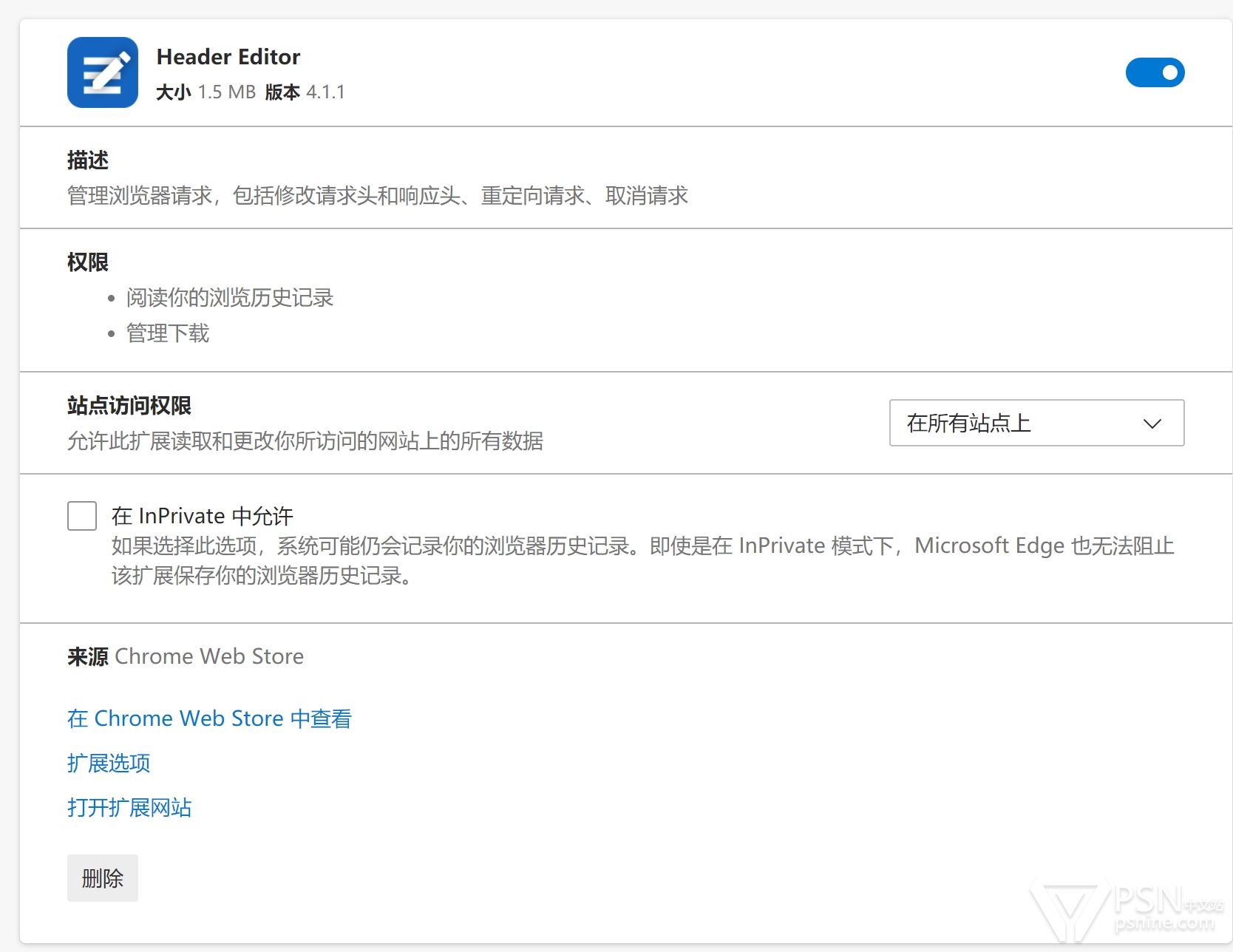
Task: Click the extension description text under 描述
Action: tap(377, 196)
